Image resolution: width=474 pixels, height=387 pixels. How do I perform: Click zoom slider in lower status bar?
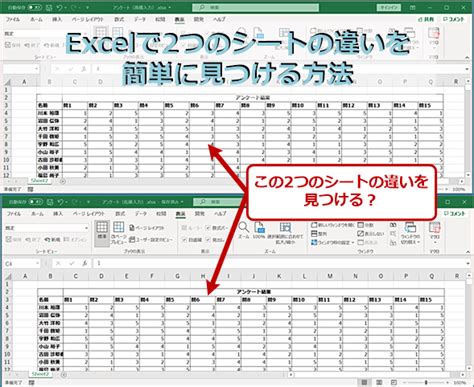pyautogui.click(x=426, y=382)
